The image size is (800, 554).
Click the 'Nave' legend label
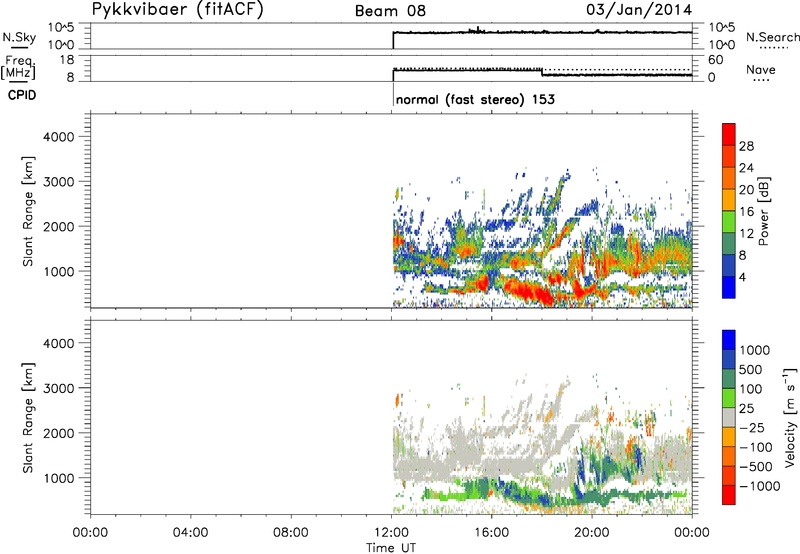pos(761,70)
